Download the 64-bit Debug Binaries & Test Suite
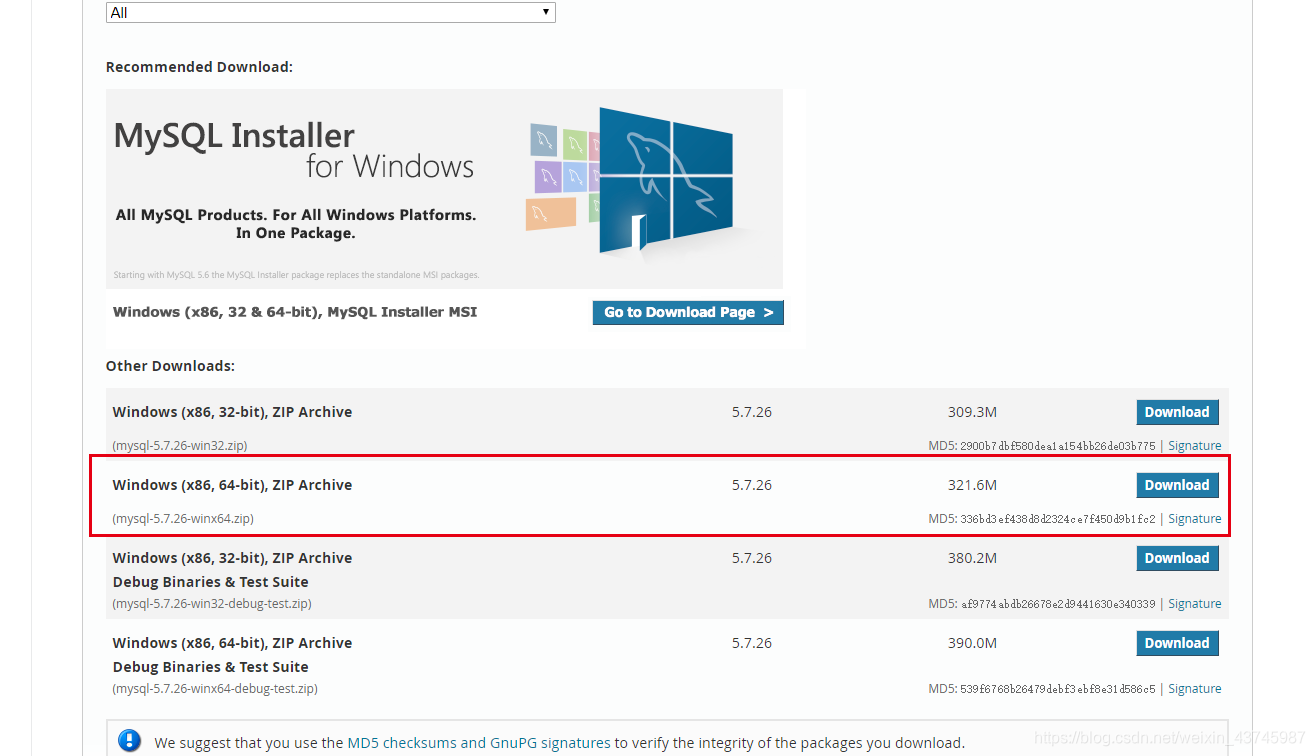This screenshot has width=1315, height=756. (x=1177, y=643)
